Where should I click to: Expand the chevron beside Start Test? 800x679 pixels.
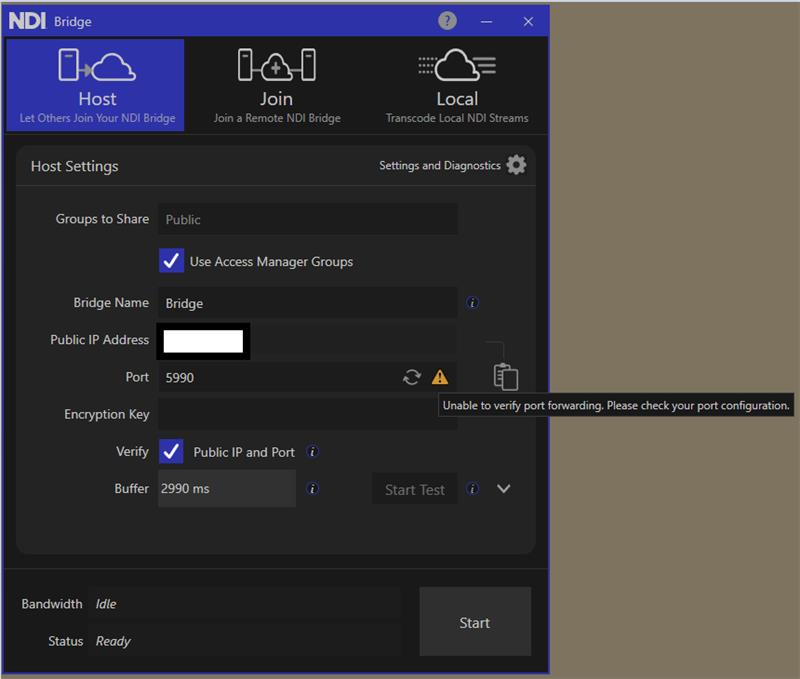click(x=503, y=489)
